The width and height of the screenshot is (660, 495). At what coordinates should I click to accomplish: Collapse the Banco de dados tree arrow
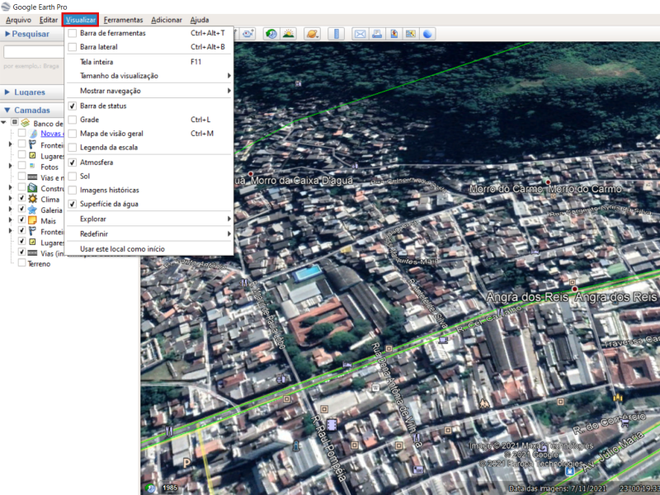4,122
